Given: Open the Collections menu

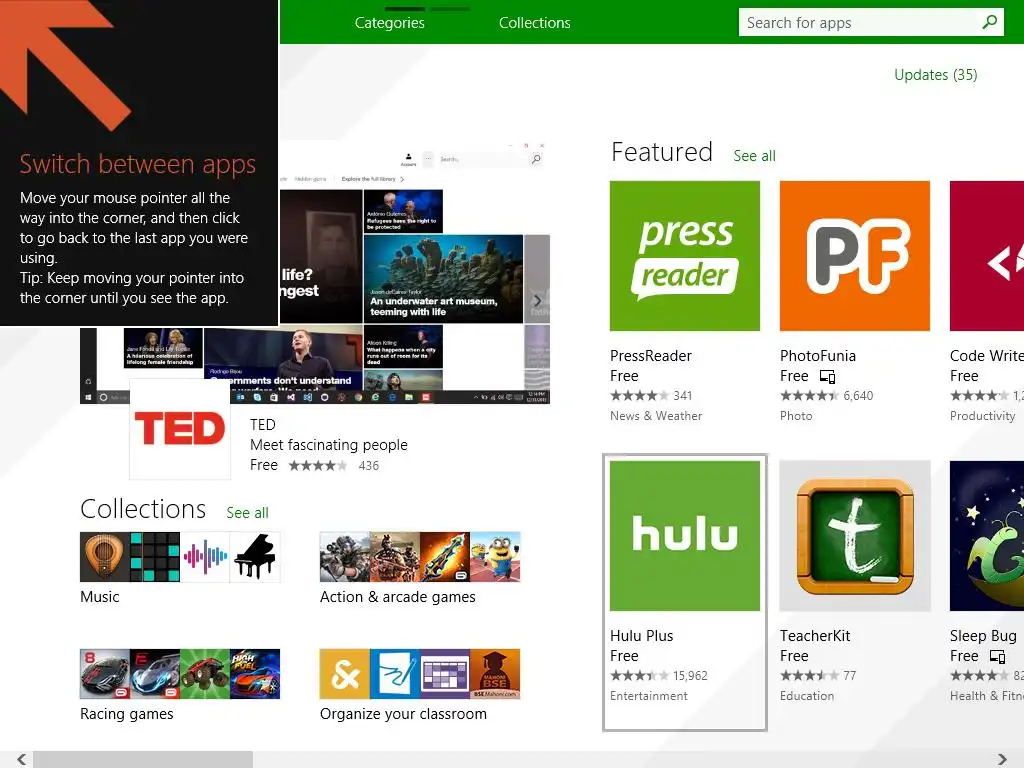Looking at the screenshot, I should (534, 23).
